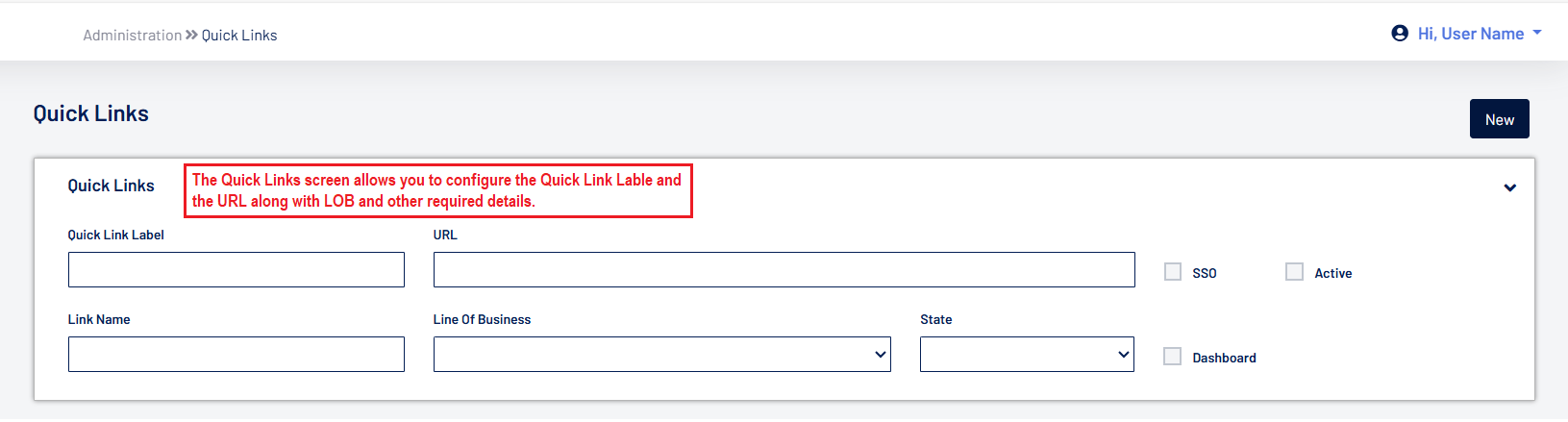
Task: Click the large Quick Links page heading
Action: point(91,113)
